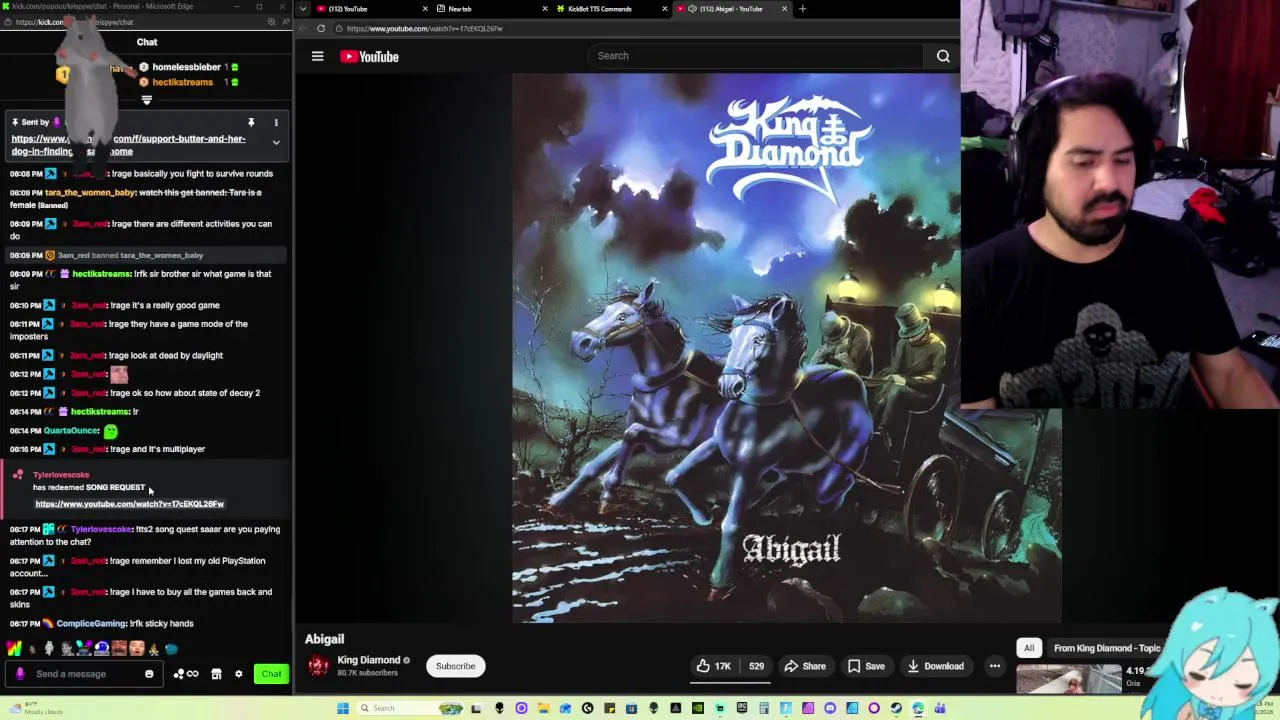Open the Kick shop storefront icon
Image resolution: width=1280 pixels, height=720 pixels.
tap(216, 674)
